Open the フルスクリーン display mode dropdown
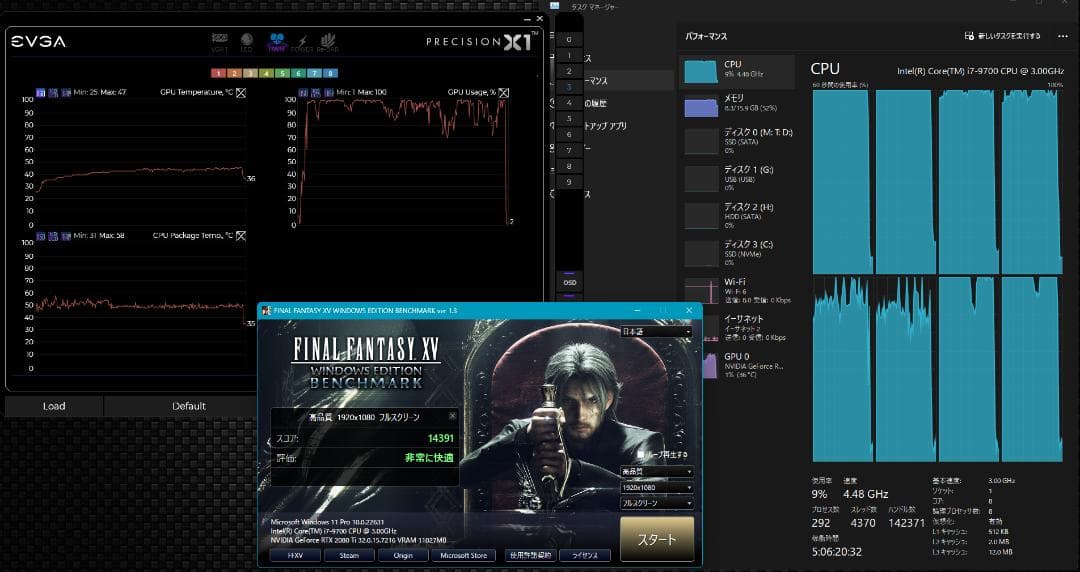 (656, 503)
